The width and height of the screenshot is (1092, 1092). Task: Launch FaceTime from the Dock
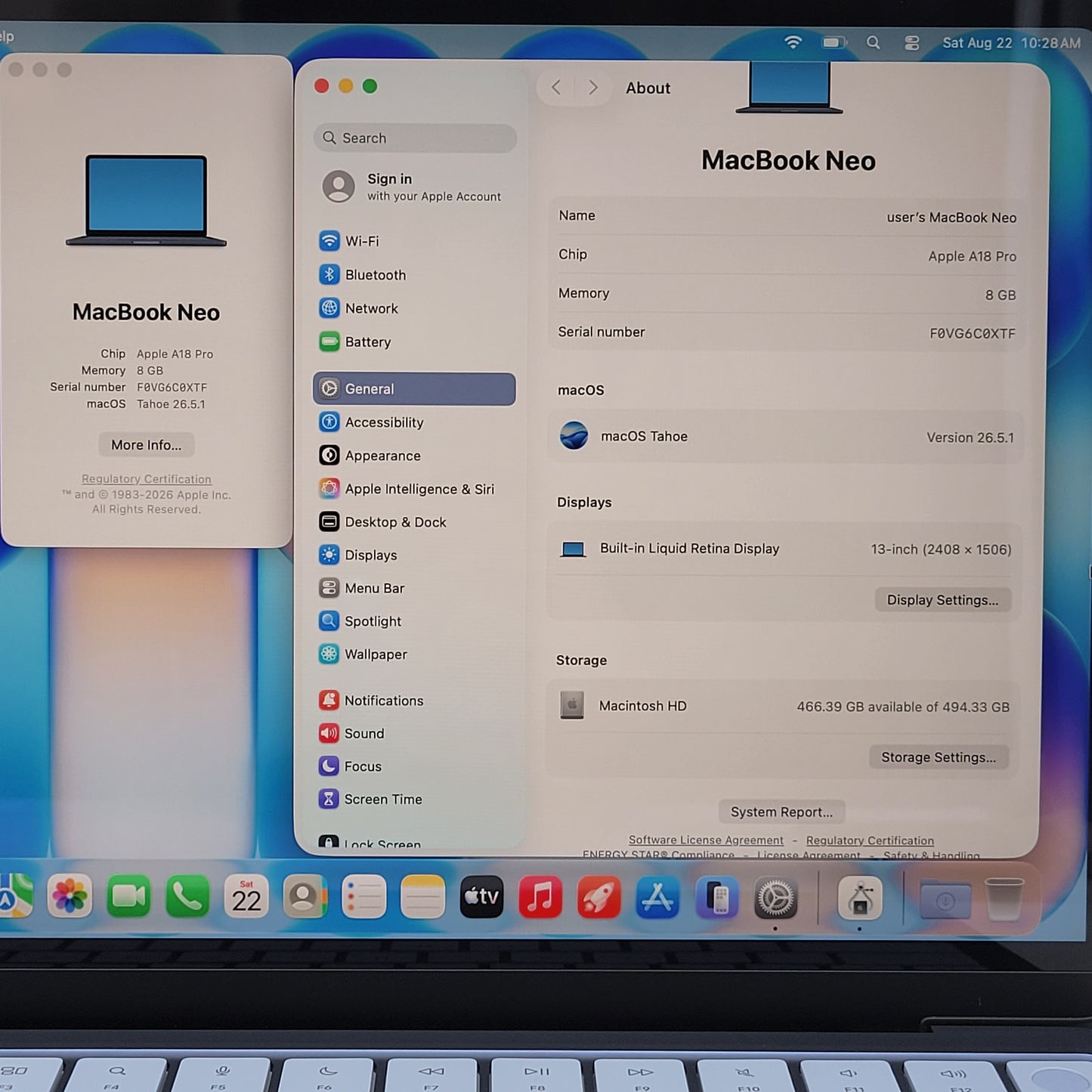point(128,896)
